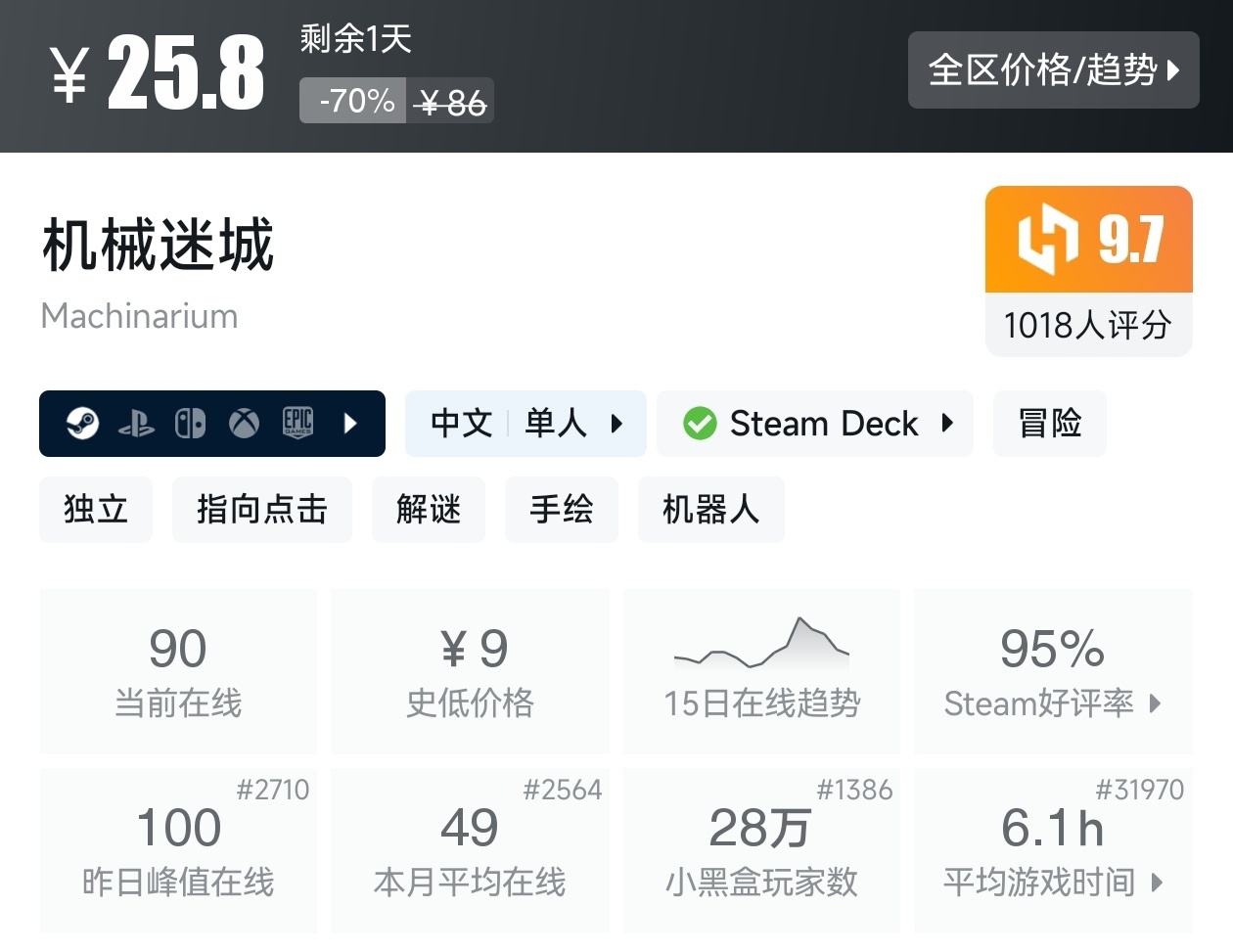
Task: Open 平均游戏时间 details
Action: tap(1053, 850)
